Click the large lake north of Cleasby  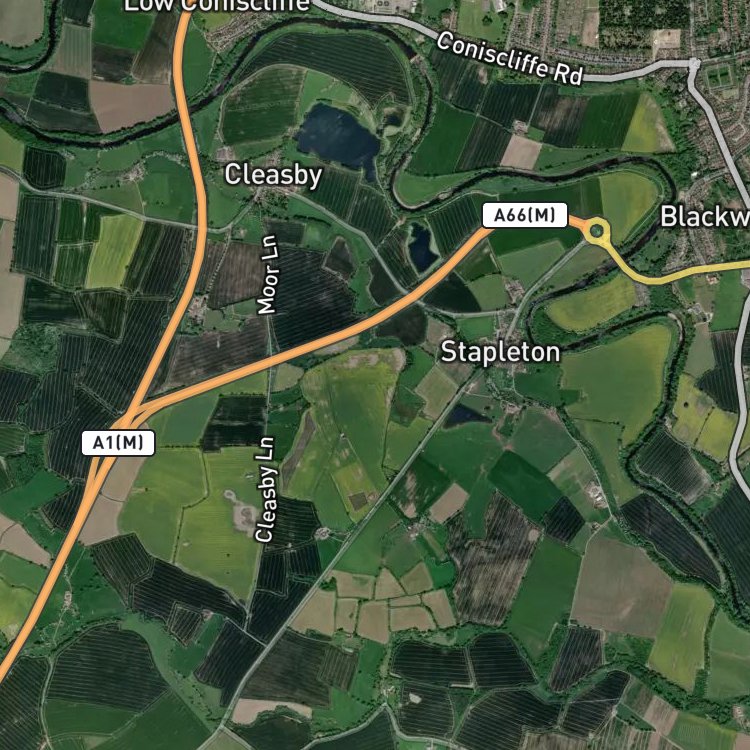point(338,136)
